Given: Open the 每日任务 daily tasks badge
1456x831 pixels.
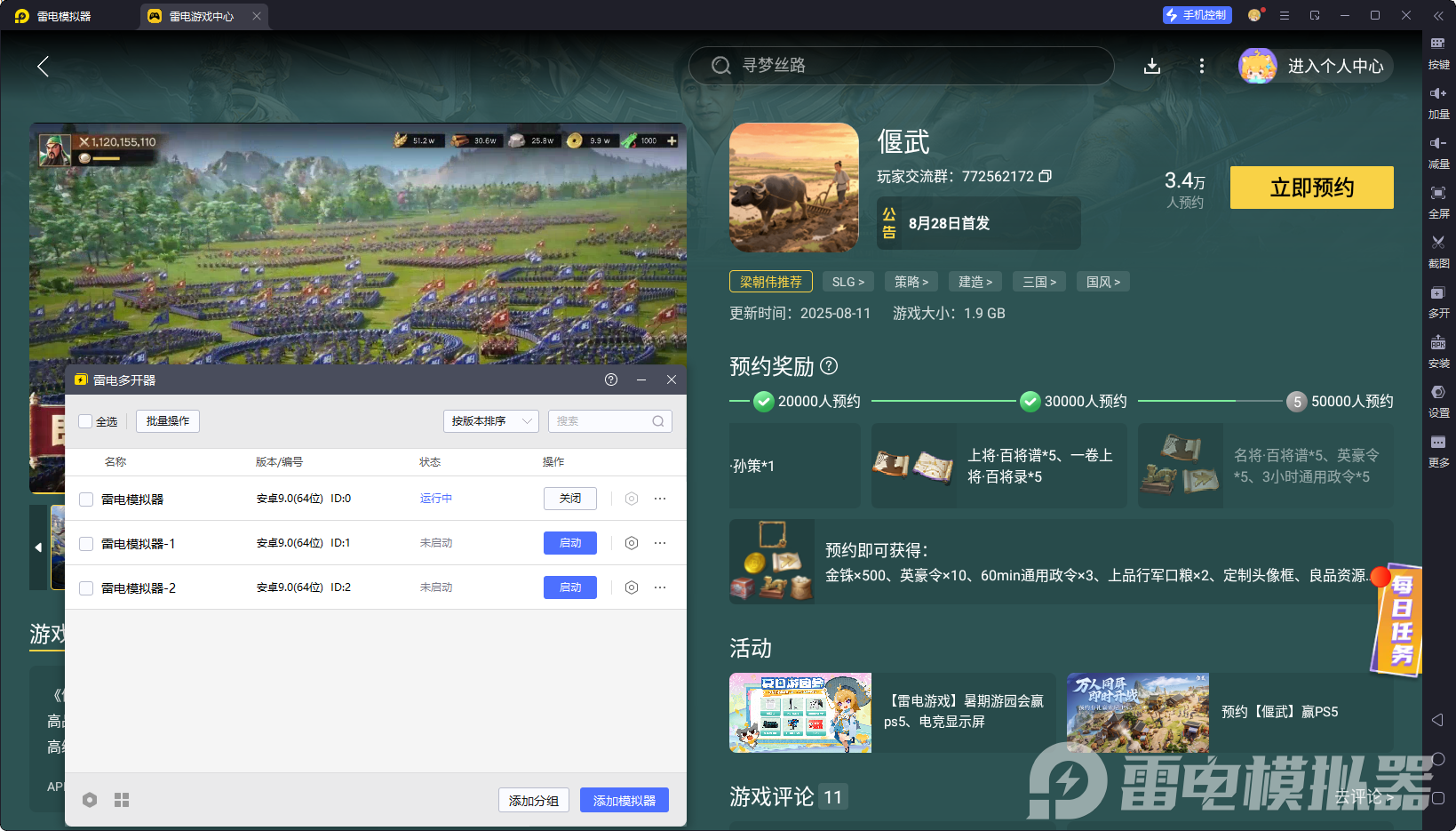Looking at the screenshot, I should (x=1399, y=620).
